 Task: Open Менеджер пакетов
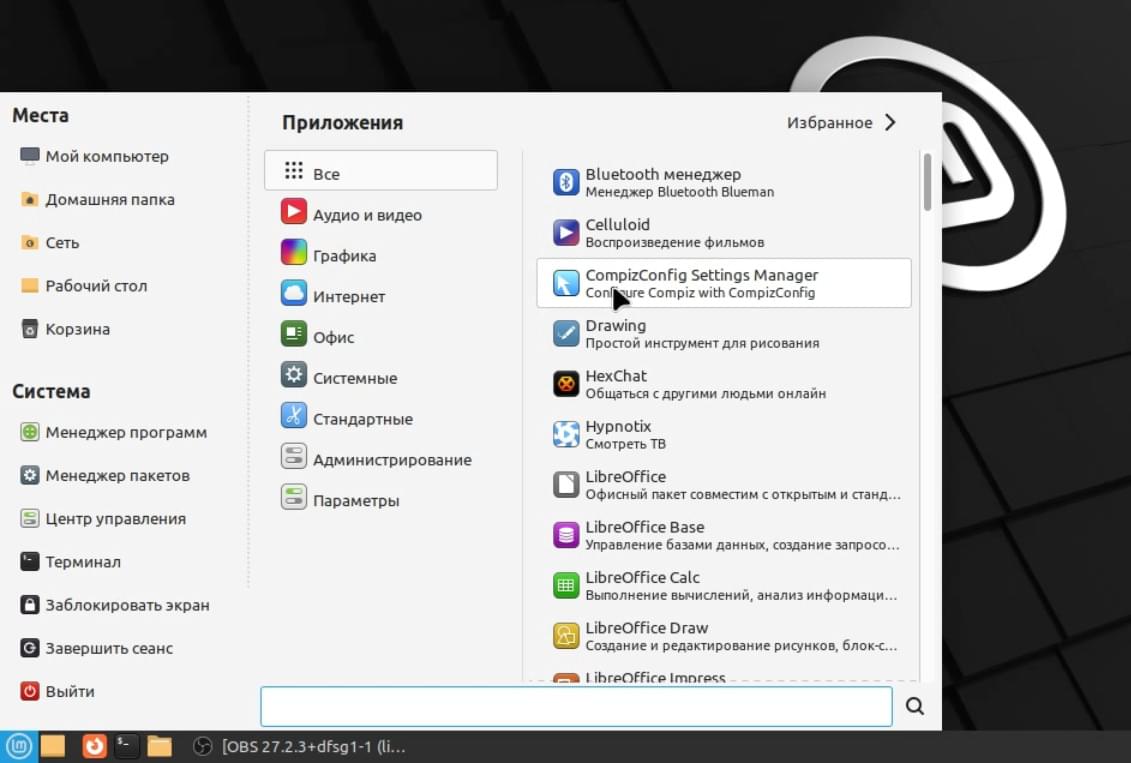105,476
